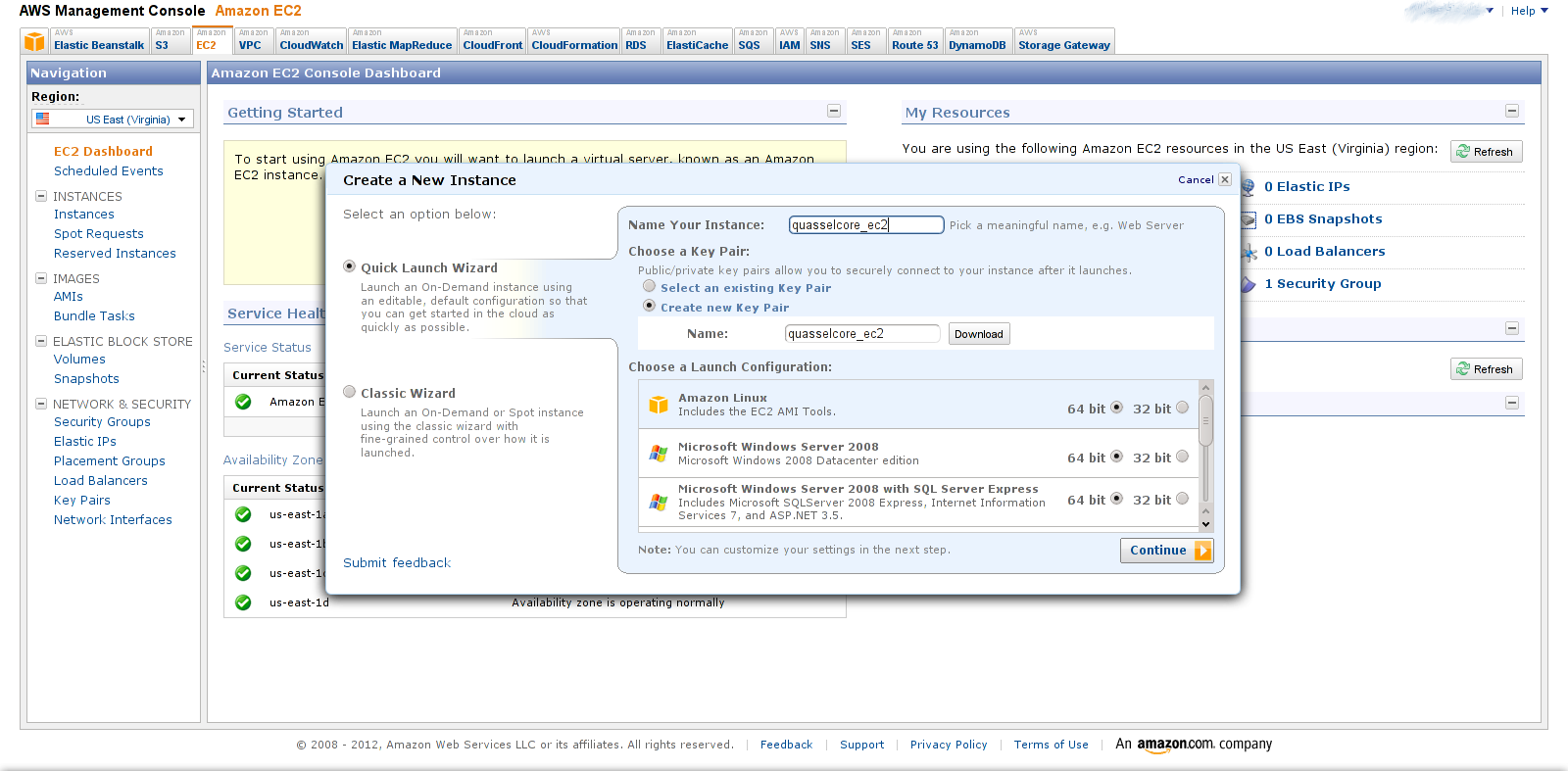Image resolution: width=1568 pixels, height=771 pixels.
Task: Click the Continue button
Action: pos(1166,551)
